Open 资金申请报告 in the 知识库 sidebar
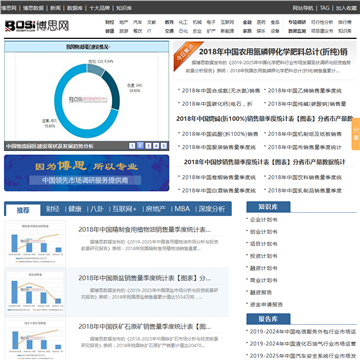 266,304
